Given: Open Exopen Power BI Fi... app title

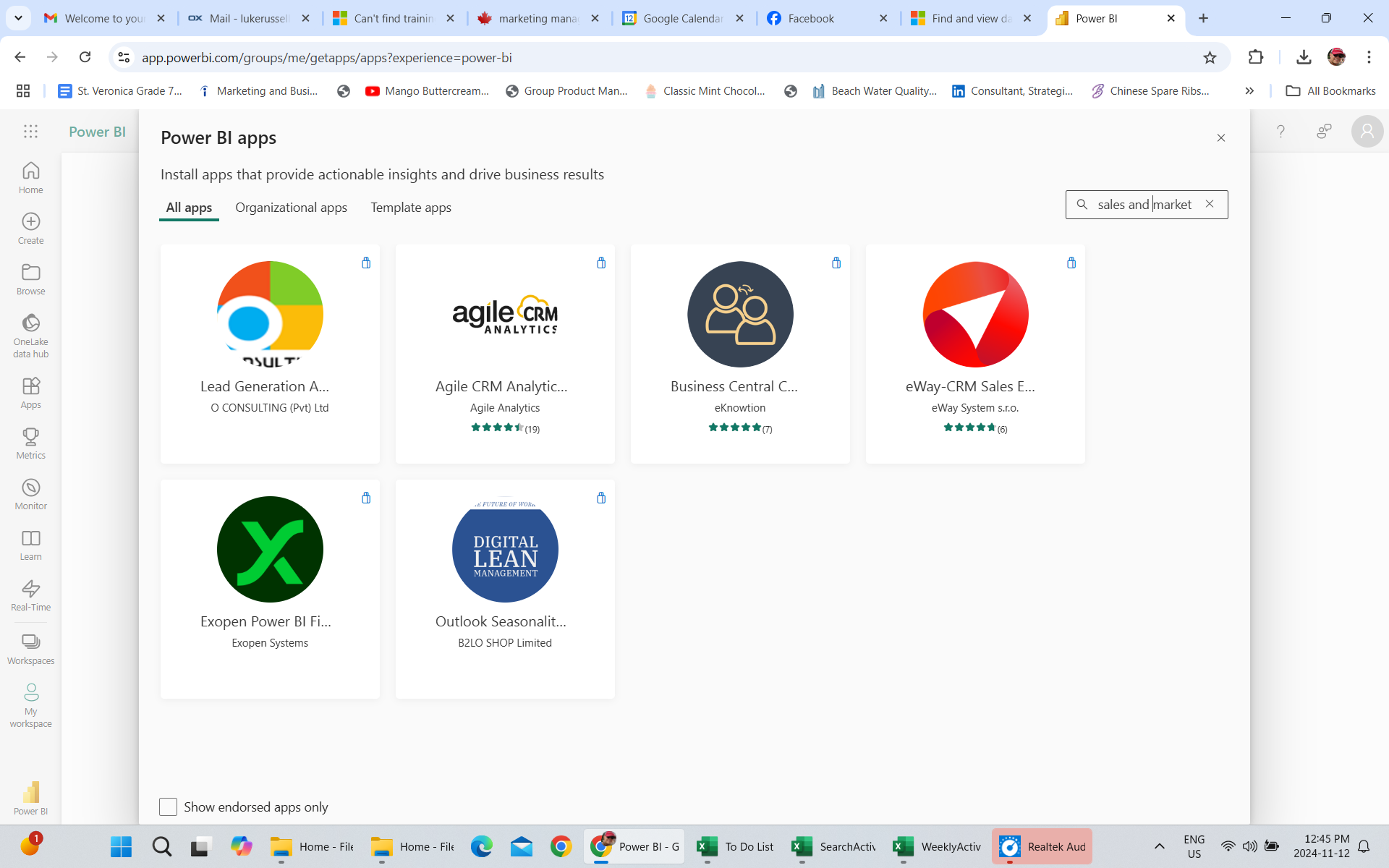Looking at the screenshot, I should click(x=266, y=621).
